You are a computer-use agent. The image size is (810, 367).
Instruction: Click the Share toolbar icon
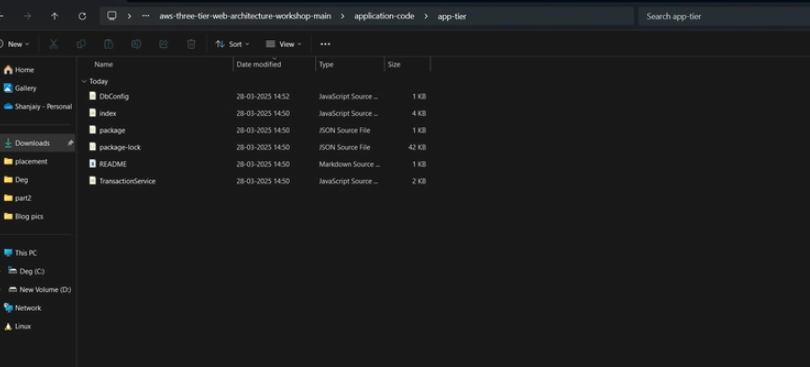tap(164, 44)
